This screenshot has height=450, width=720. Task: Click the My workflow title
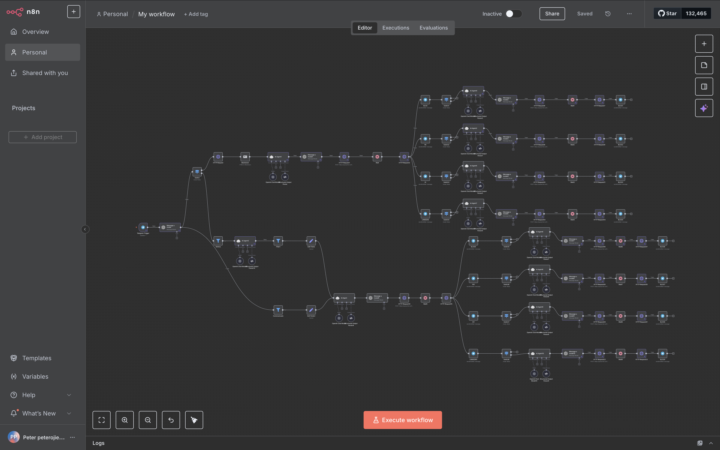[157, 14]
